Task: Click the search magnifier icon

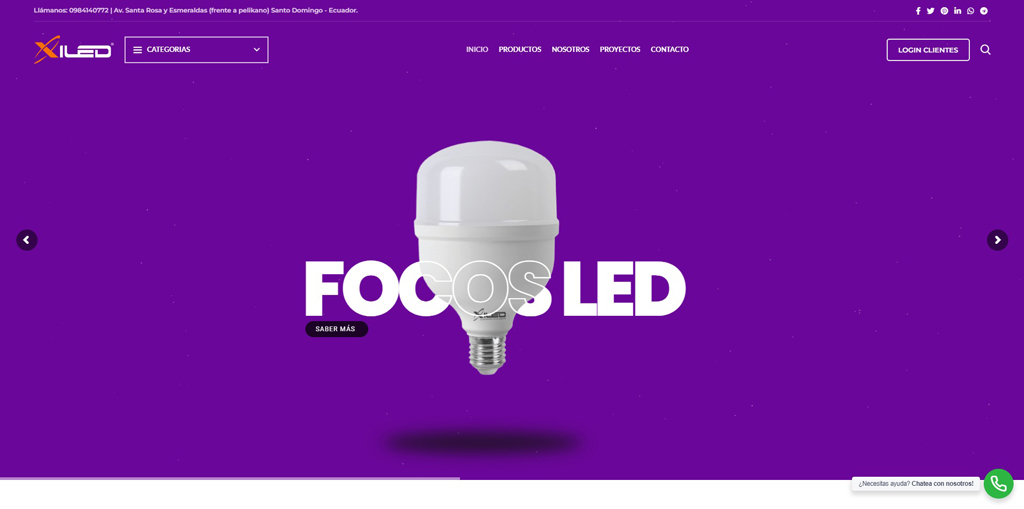Action: 985,50
